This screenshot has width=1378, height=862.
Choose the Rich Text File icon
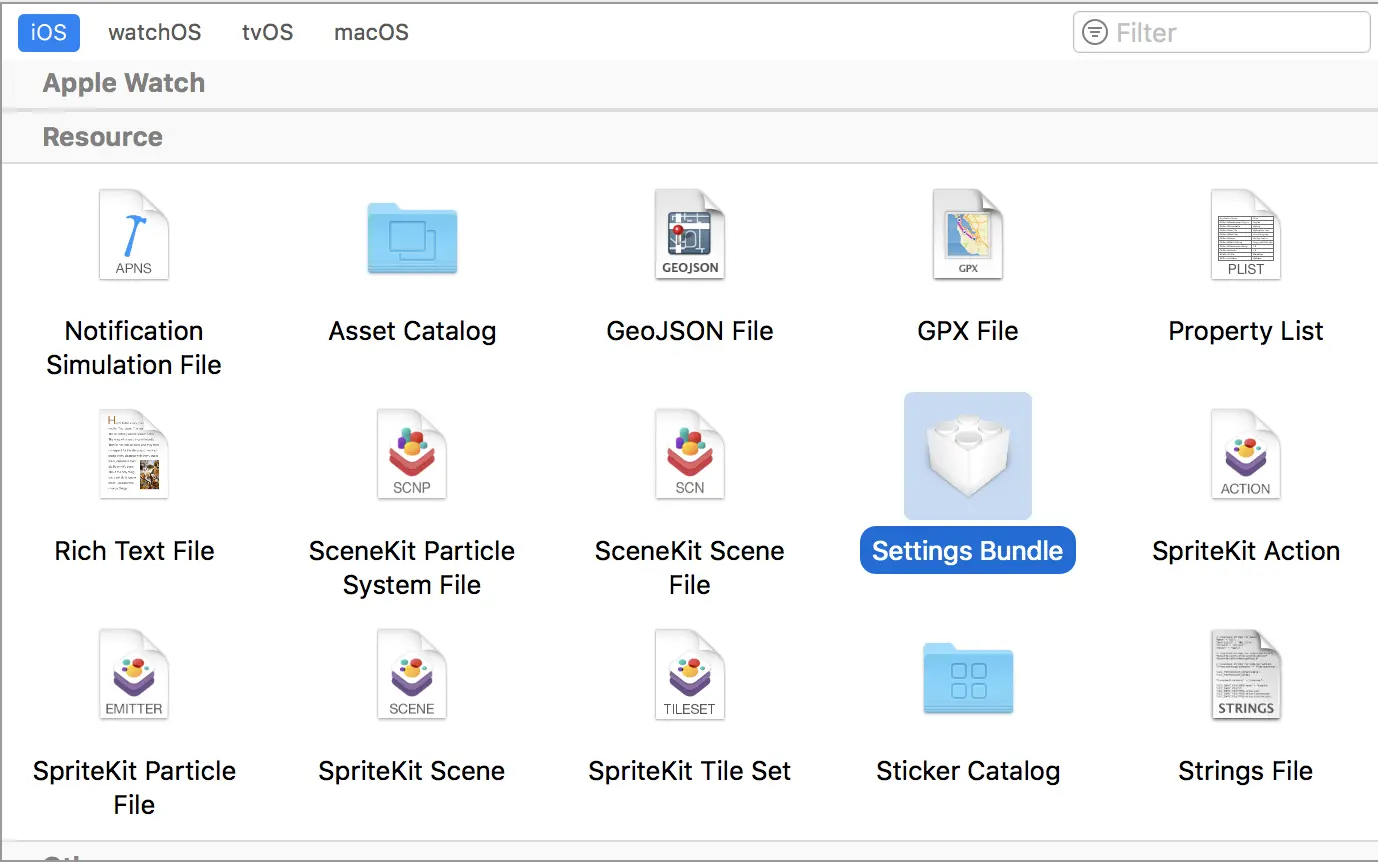(134, 455)
